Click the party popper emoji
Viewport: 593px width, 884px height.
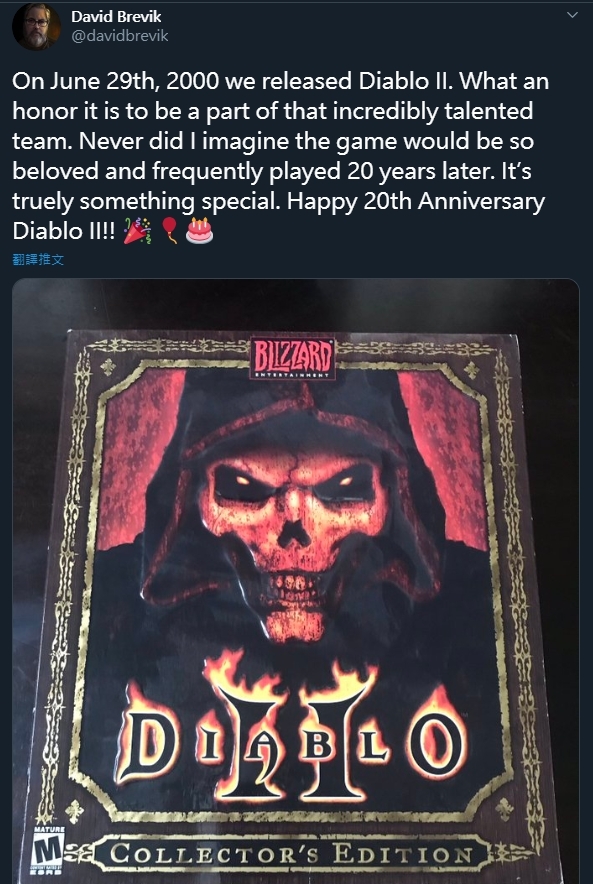point(137,231)
